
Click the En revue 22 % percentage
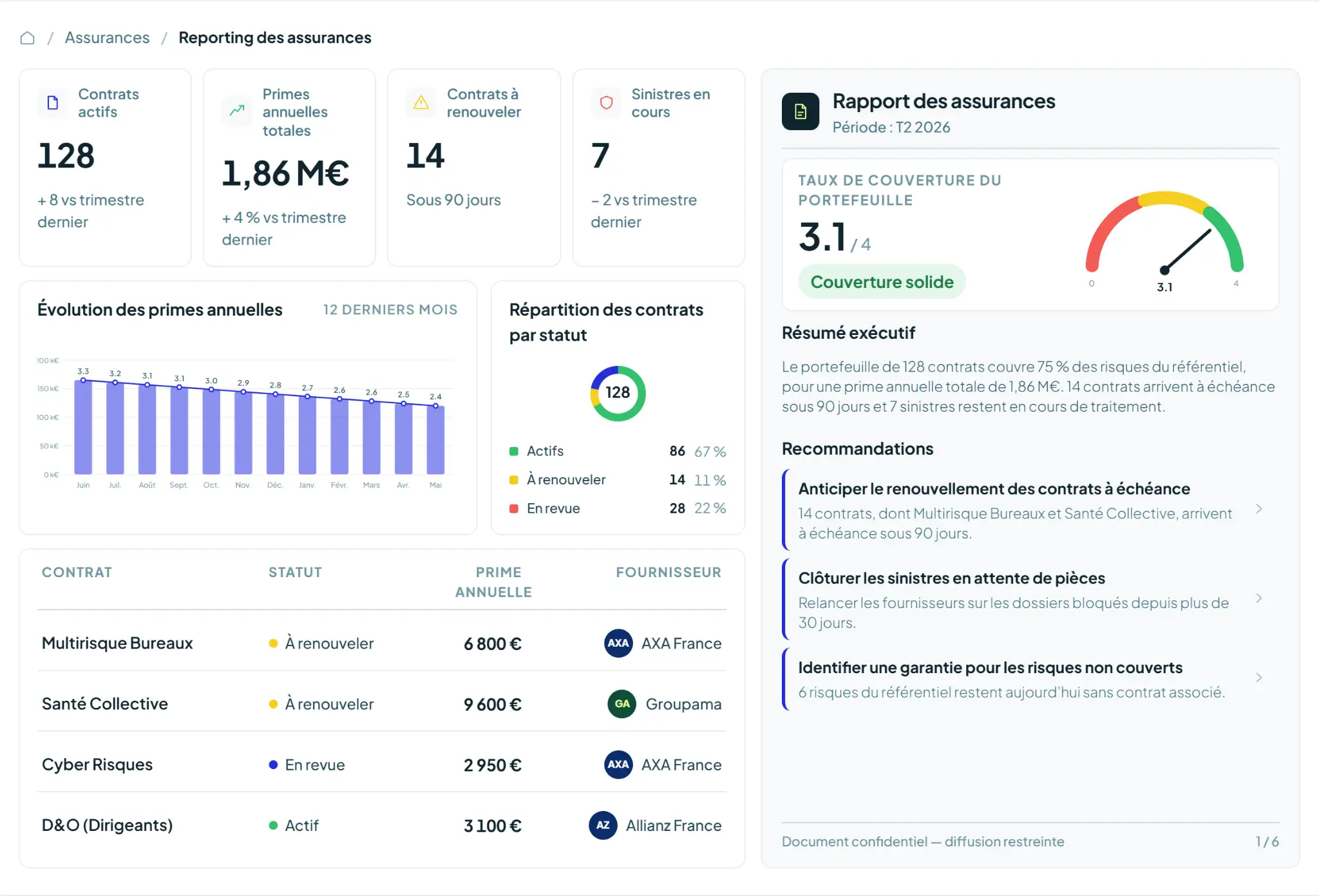[x=710, y=508]
